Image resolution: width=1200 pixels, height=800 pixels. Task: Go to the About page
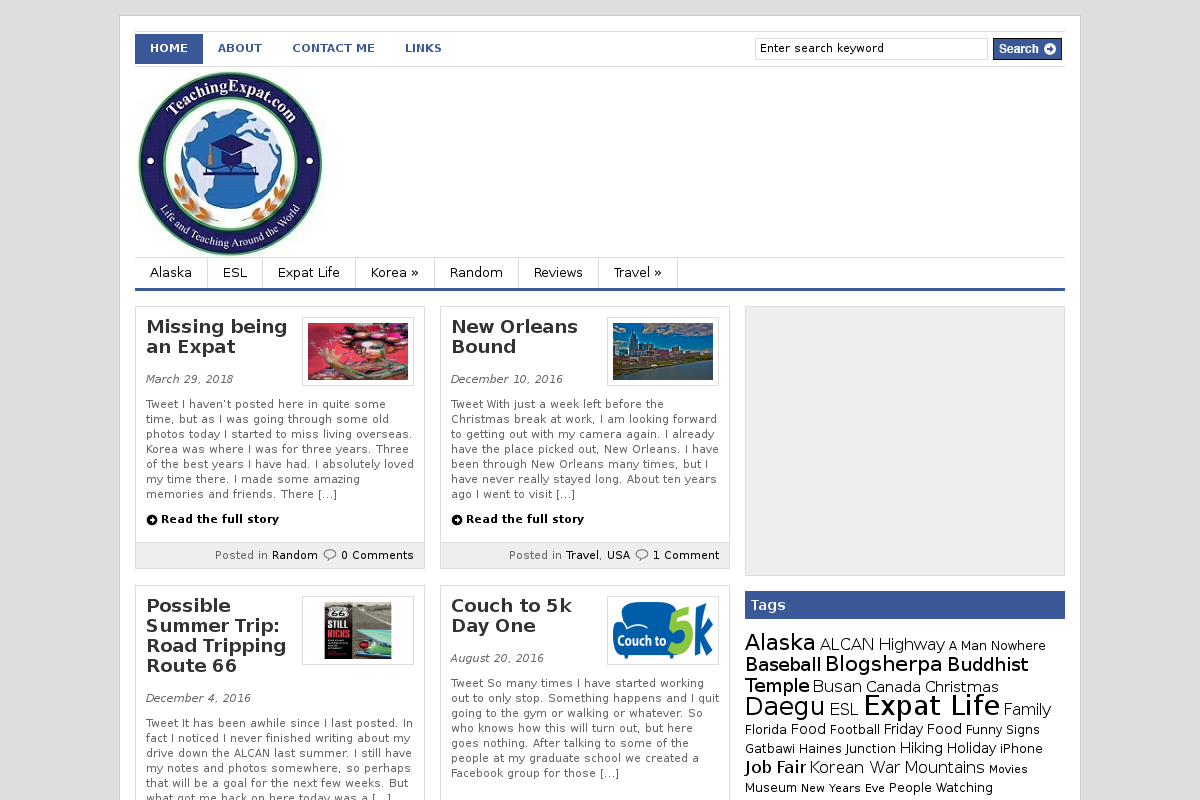(x=240, y=49)
